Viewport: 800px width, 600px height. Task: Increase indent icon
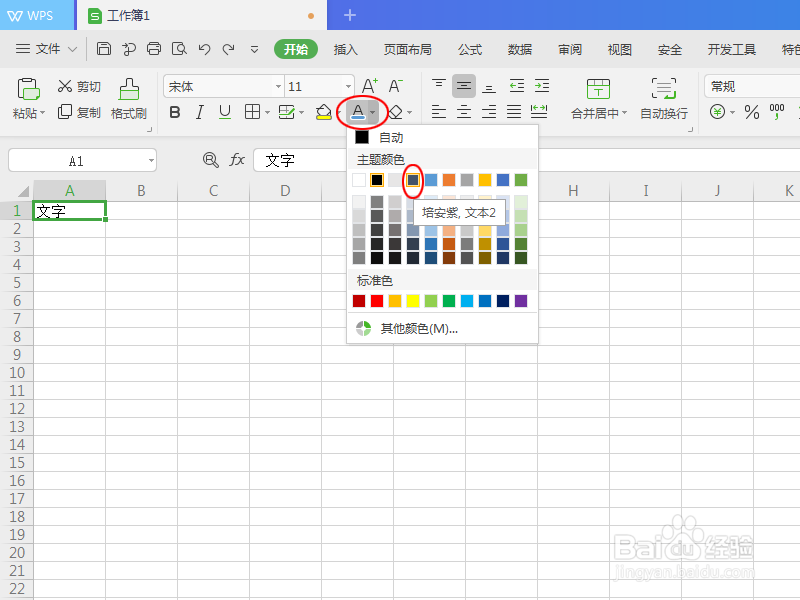542,86
